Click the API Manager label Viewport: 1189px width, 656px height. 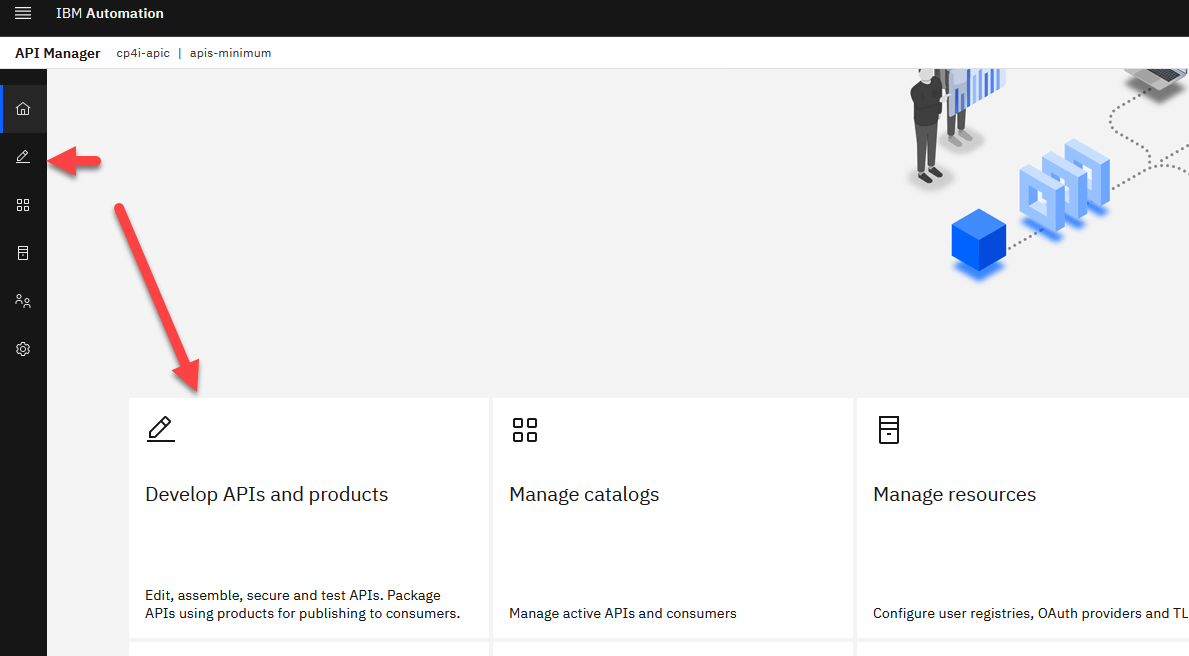point(57,53)
